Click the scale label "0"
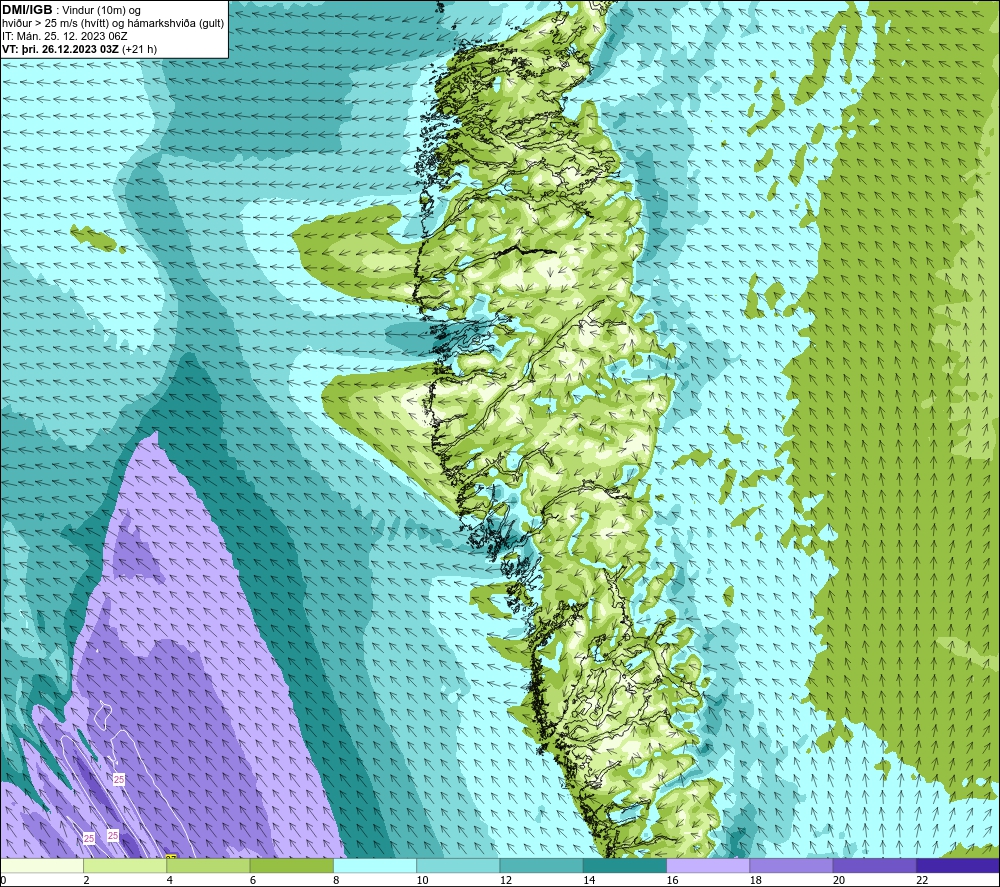This screenshot has width=1000, height=887. (x=4, y=880)
